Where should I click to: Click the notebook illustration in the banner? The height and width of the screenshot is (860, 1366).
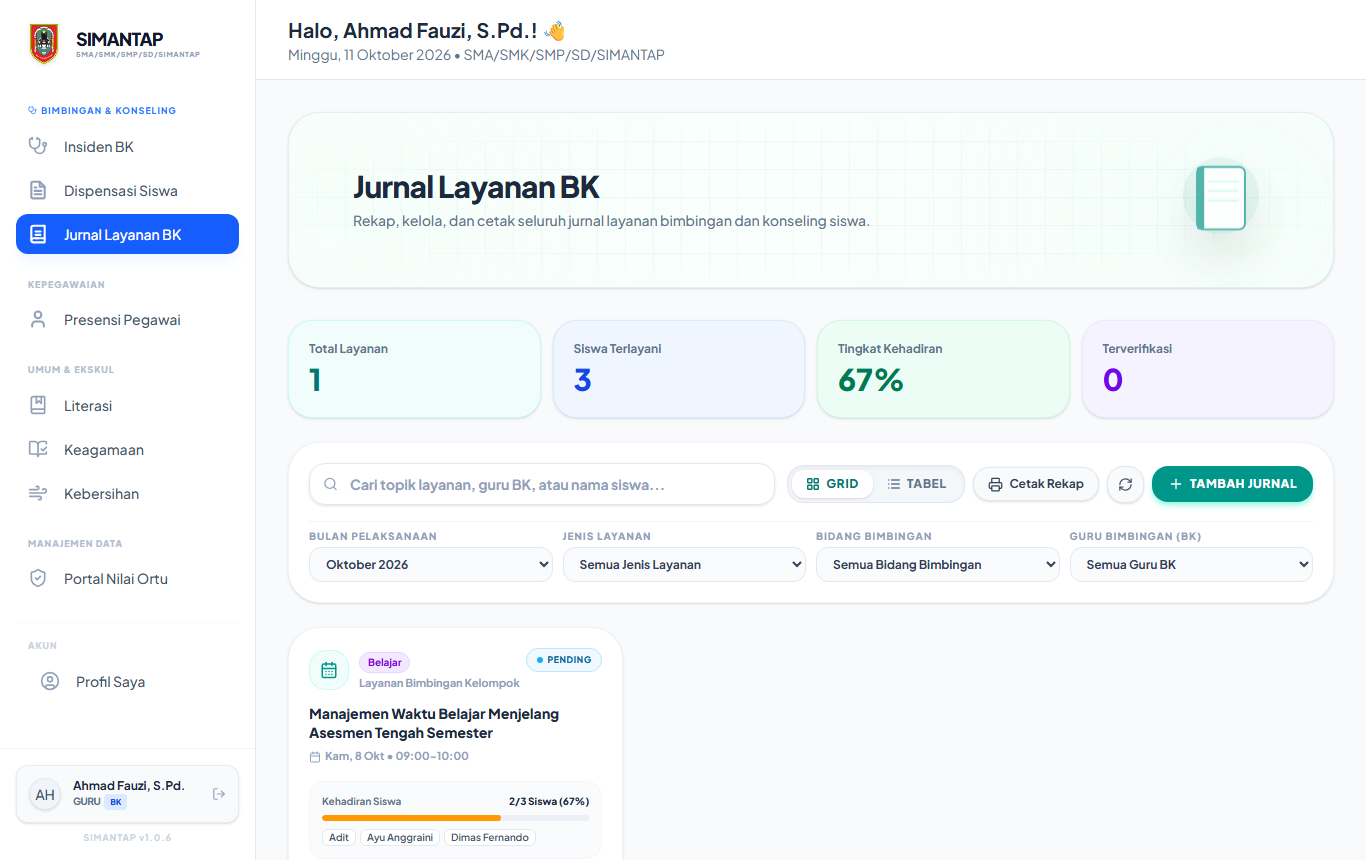click(1220, 198)
